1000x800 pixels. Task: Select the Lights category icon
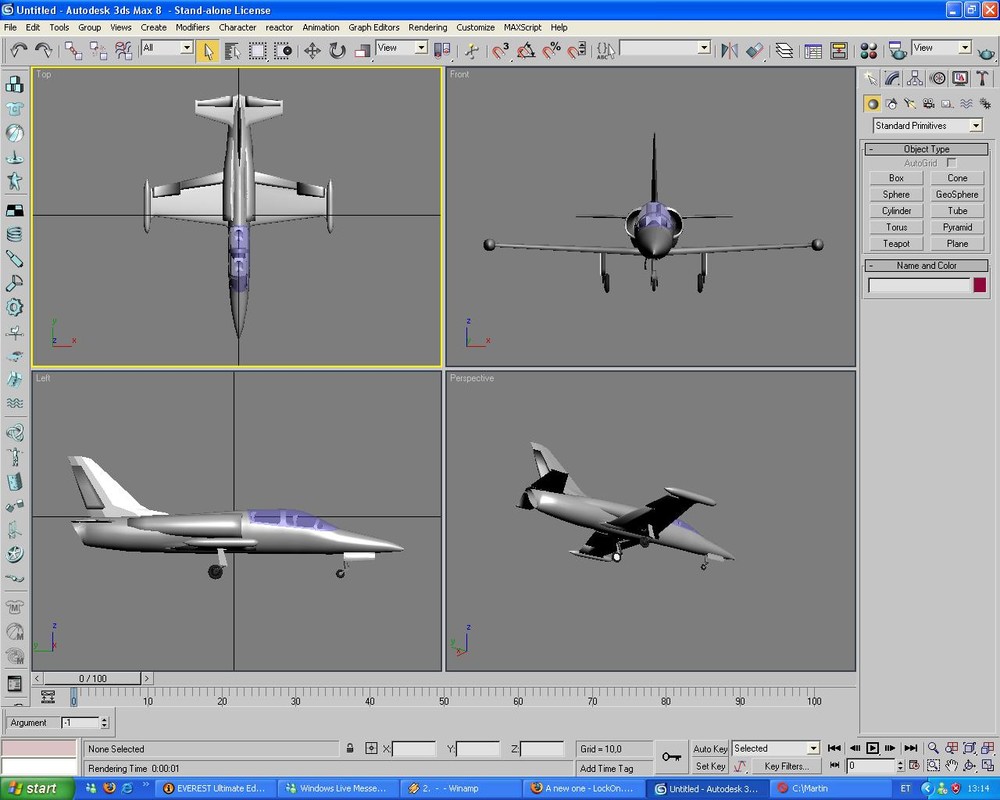[x=910, y=103]
